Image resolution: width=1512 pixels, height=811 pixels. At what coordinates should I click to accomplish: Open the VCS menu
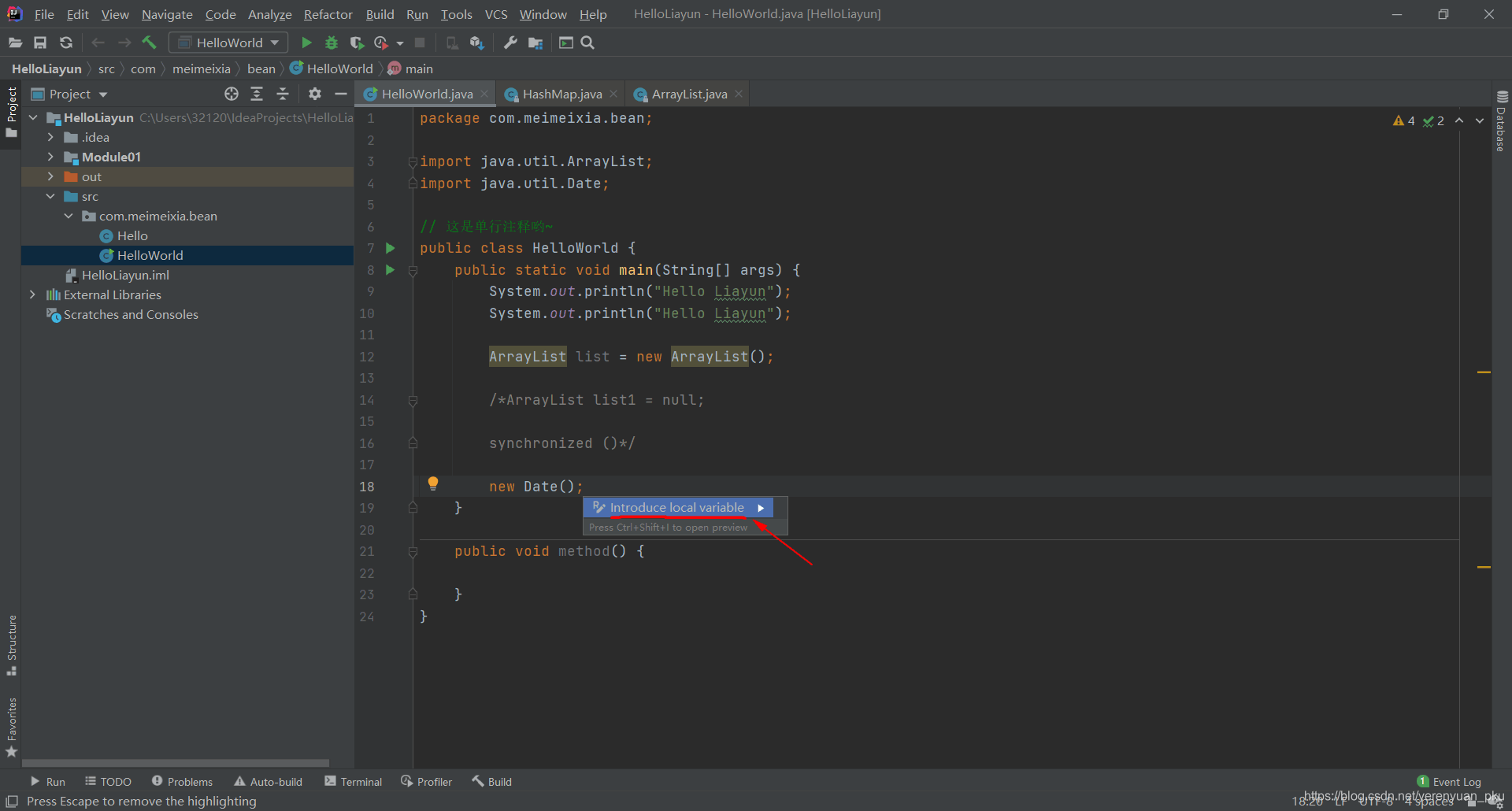pyautogui.click(x=496, y=14)
